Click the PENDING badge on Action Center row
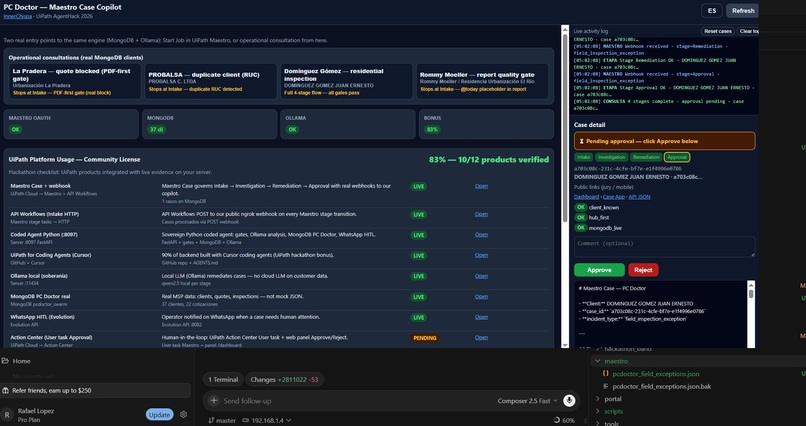 [x=425, y=338]
